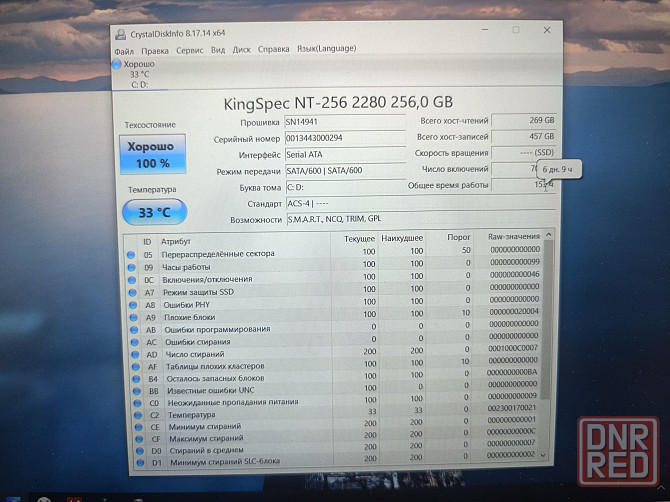Image resolution: width=670 pixels, height=502 pixels.
Task: Click the status dot for Ошибки PHY
Action: click(131, 304)
